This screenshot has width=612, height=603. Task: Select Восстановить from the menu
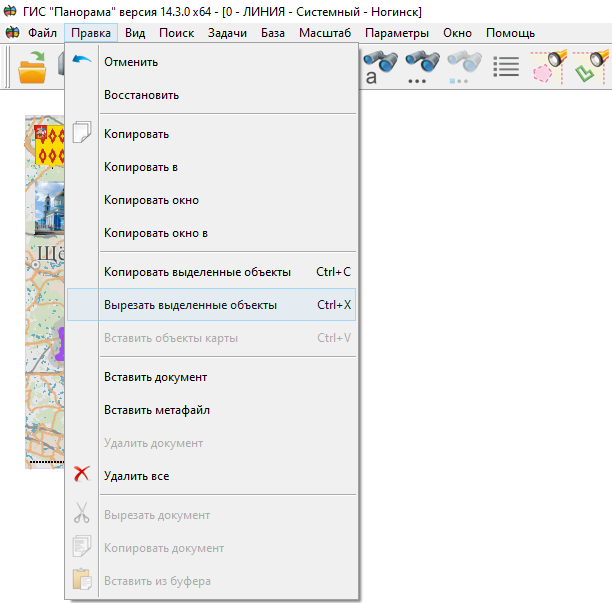(141, 95)
